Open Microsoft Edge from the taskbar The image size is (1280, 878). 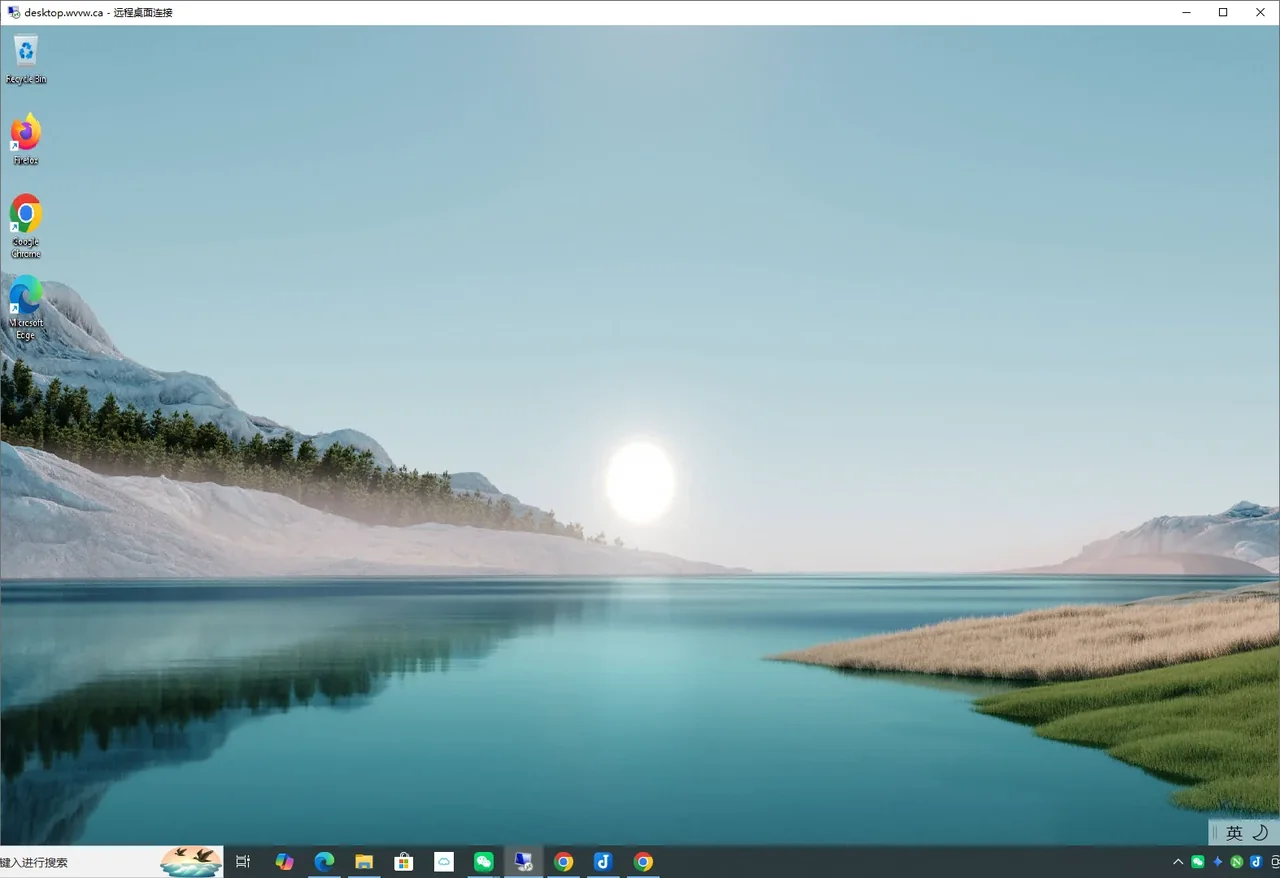pyautogui.click(x=324, y=862)
